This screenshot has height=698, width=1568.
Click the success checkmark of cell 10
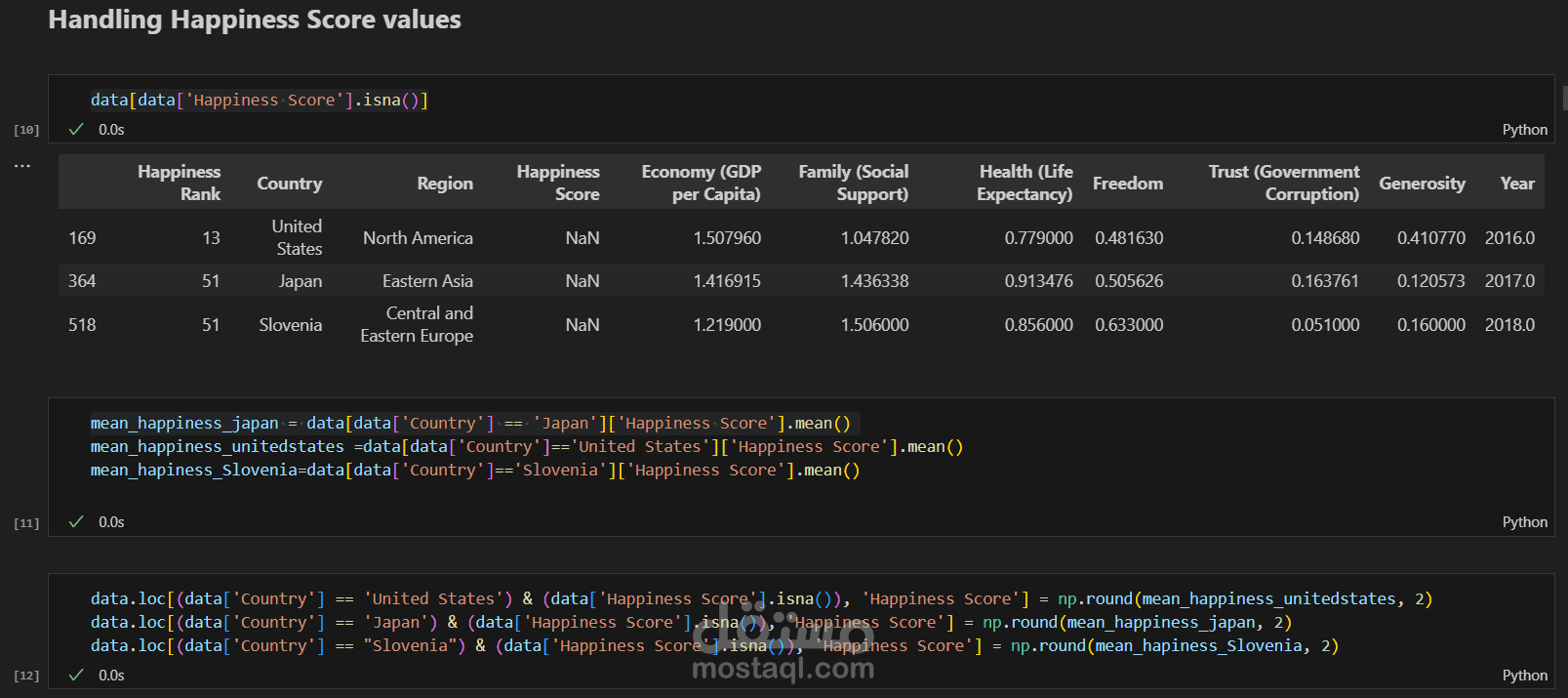pos(76,129)
